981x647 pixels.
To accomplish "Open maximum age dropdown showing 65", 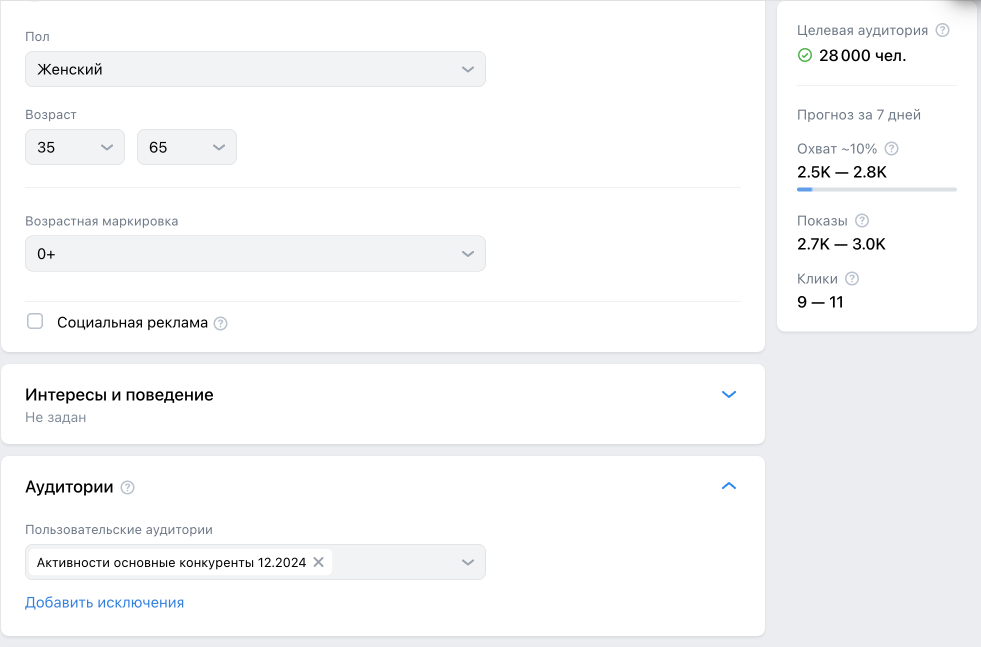I will pos(187,147).
